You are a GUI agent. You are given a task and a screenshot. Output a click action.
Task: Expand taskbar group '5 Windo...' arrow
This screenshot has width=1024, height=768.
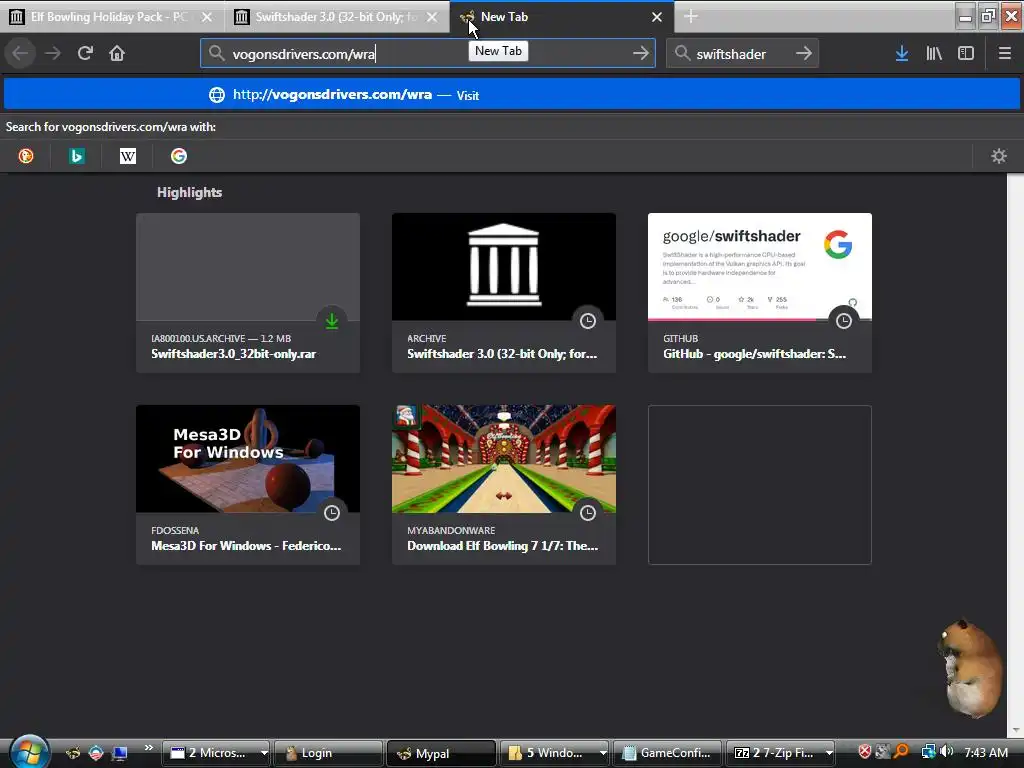(x=602, y=753)
